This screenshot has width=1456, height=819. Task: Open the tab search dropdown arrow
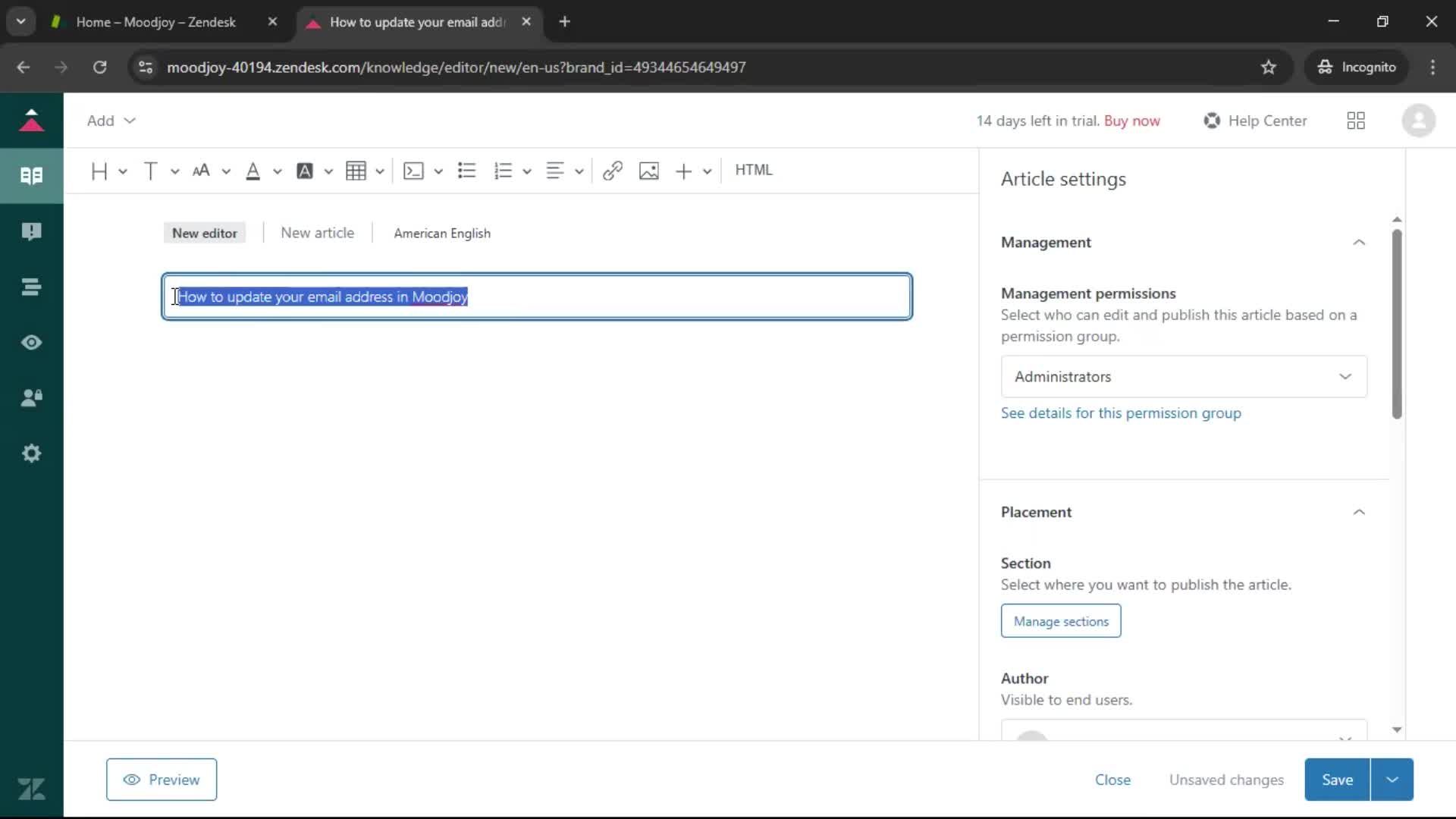[20, 21]
